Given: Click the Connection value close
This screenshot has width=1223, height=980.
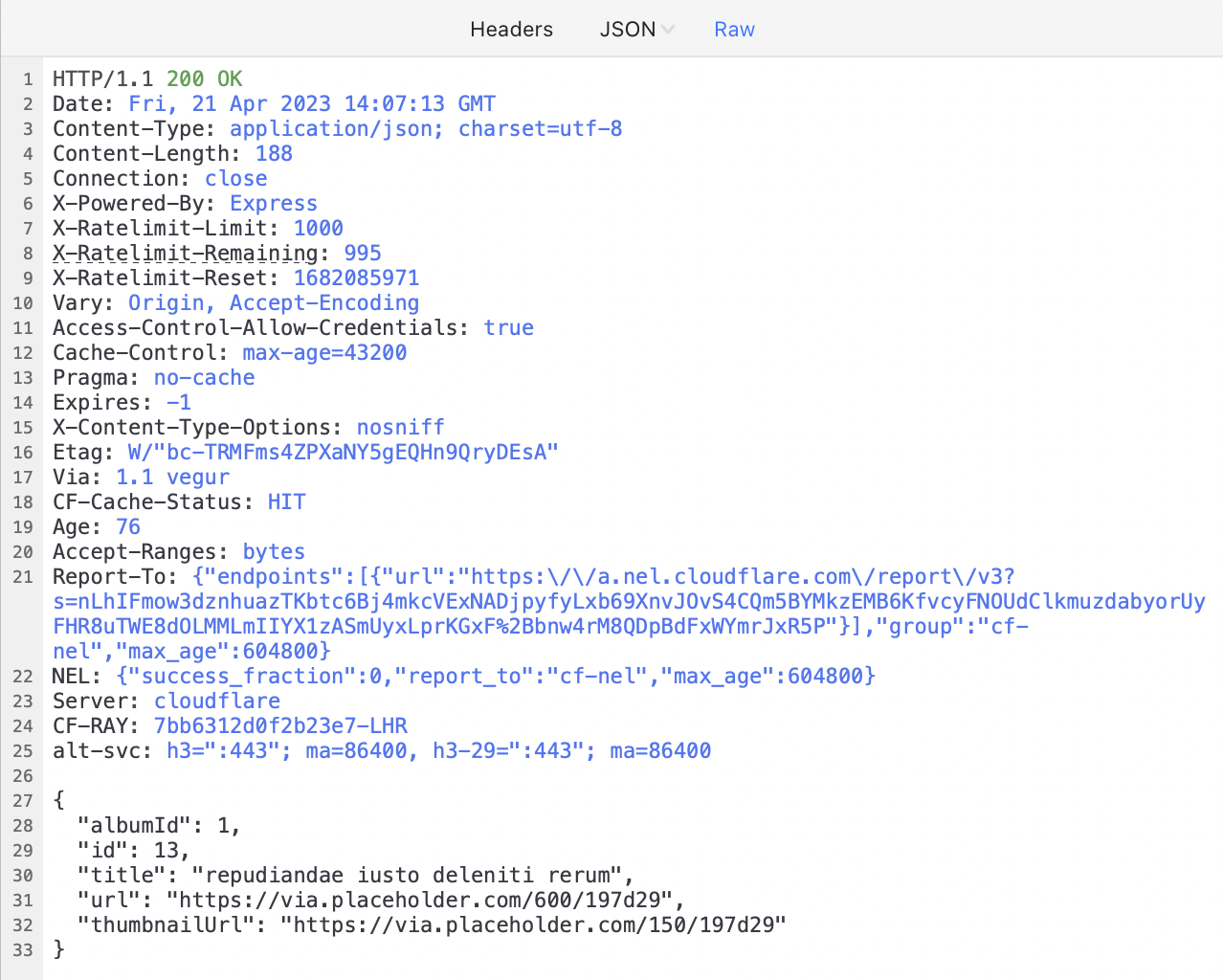Looking at the screenshot, I should pos(236,178).
